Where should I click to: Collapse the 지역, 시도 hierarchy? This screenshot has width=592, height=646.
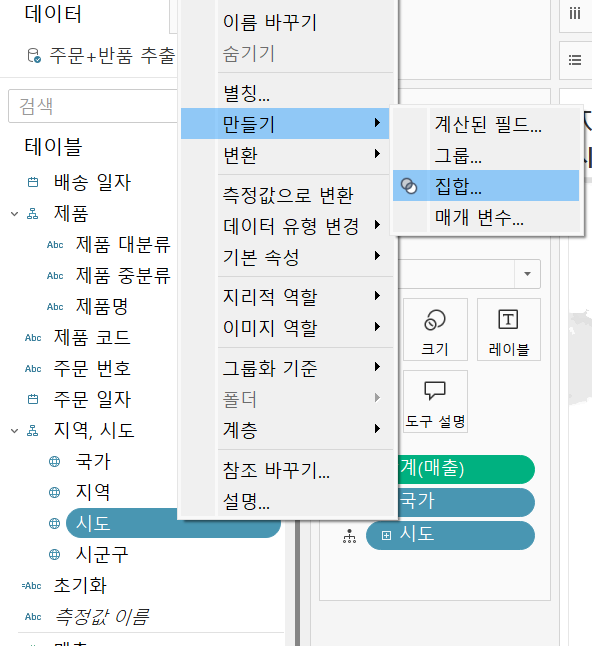pos(14,431)
